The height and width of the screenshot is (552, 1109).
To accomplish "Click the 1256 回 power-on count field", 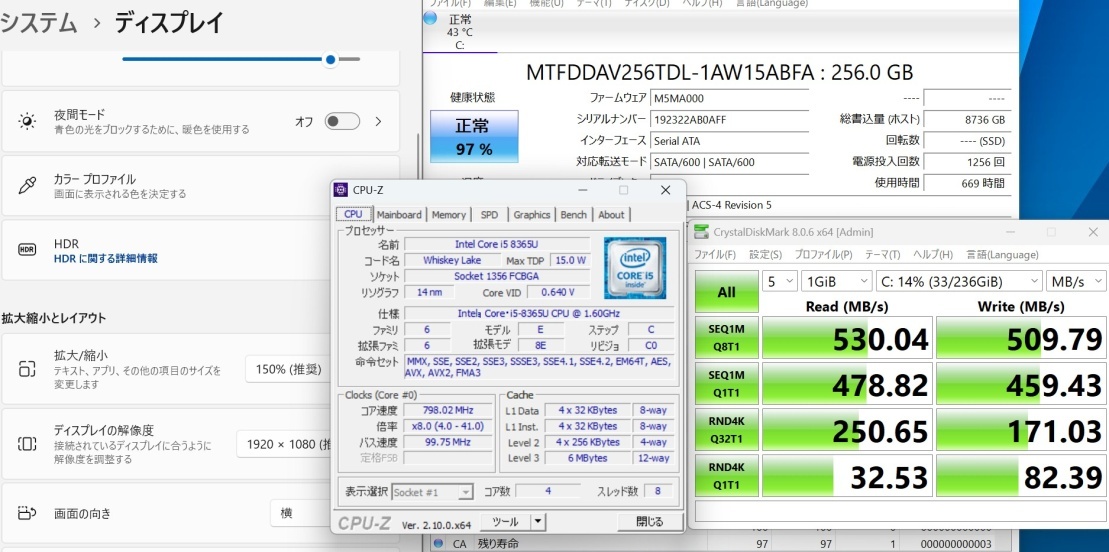I will click(967, 161).
